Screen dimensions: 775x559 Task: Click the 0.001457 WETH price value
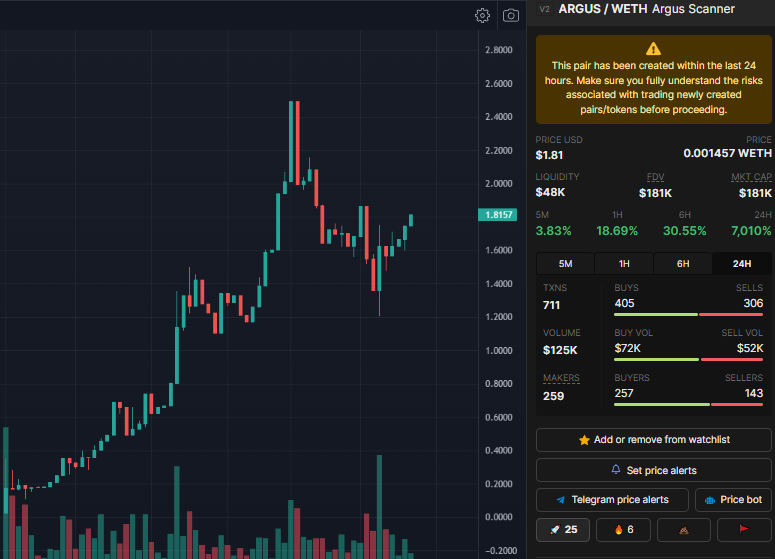pyautogui.click(x=727, y=153)
